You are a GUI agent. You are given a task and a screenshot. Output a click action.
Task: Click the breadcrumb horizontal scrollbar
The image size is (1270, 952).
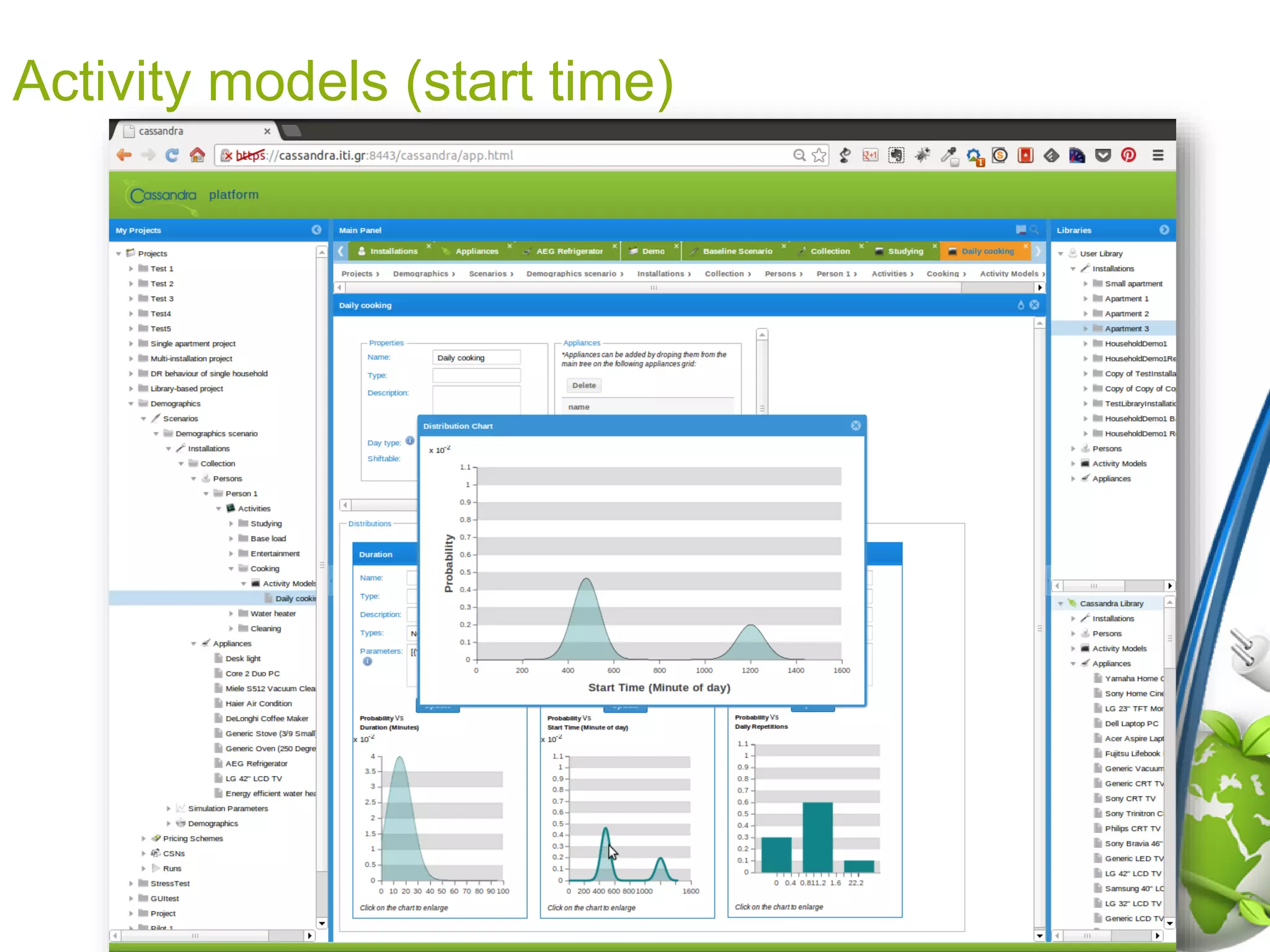coord(653,288)
